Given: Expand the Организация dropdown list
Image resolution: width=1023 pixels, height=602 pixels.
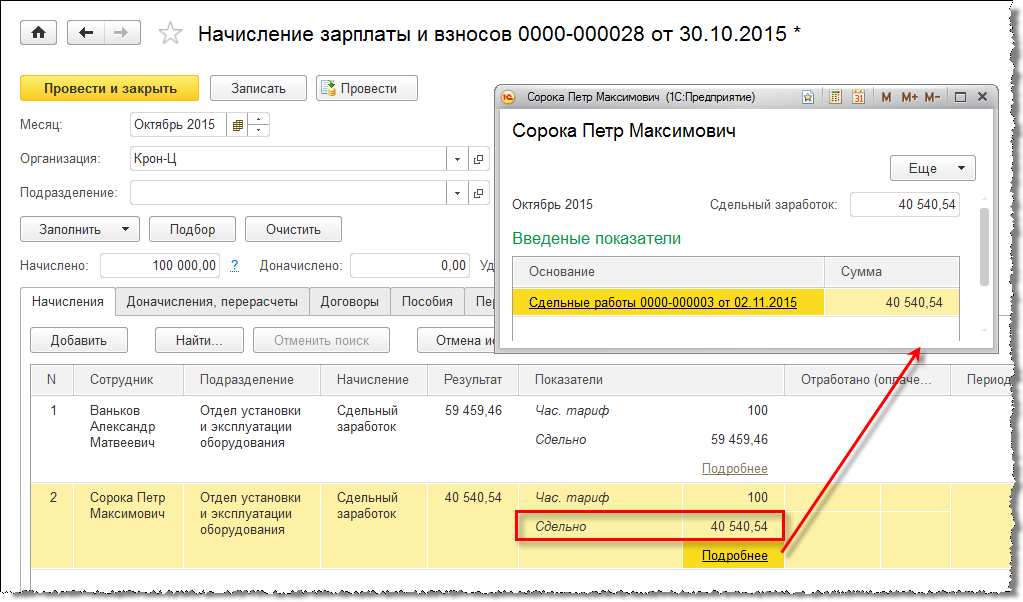Looking at the screenshot, I should tap(457, 159).
